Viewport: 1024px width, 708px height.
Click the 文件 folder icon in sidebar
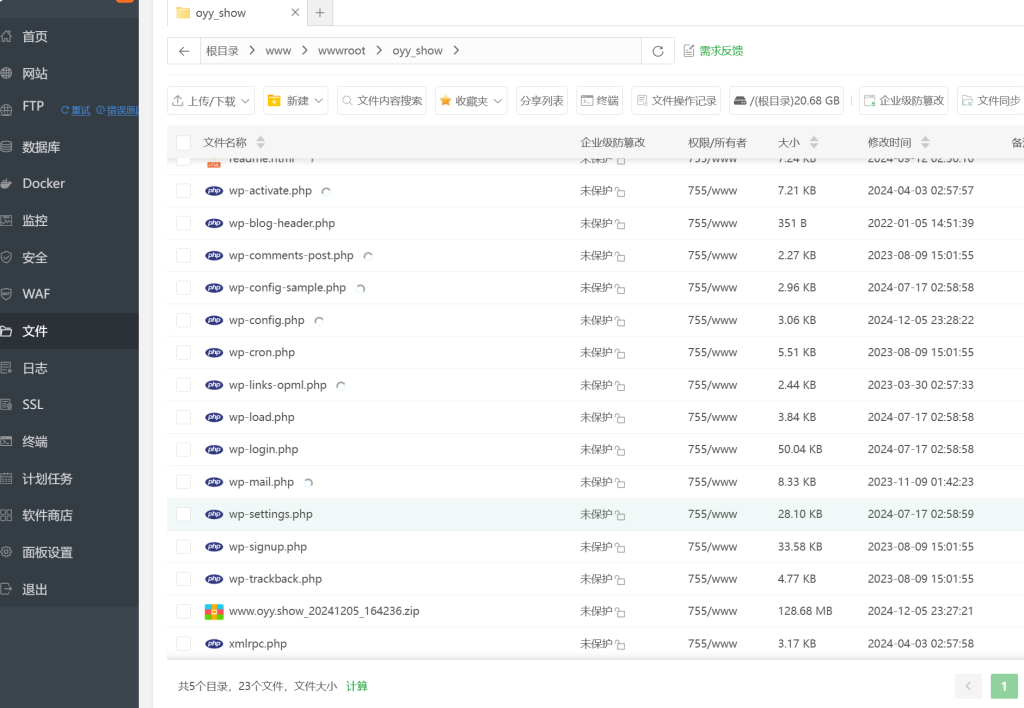tap(7, 331)
